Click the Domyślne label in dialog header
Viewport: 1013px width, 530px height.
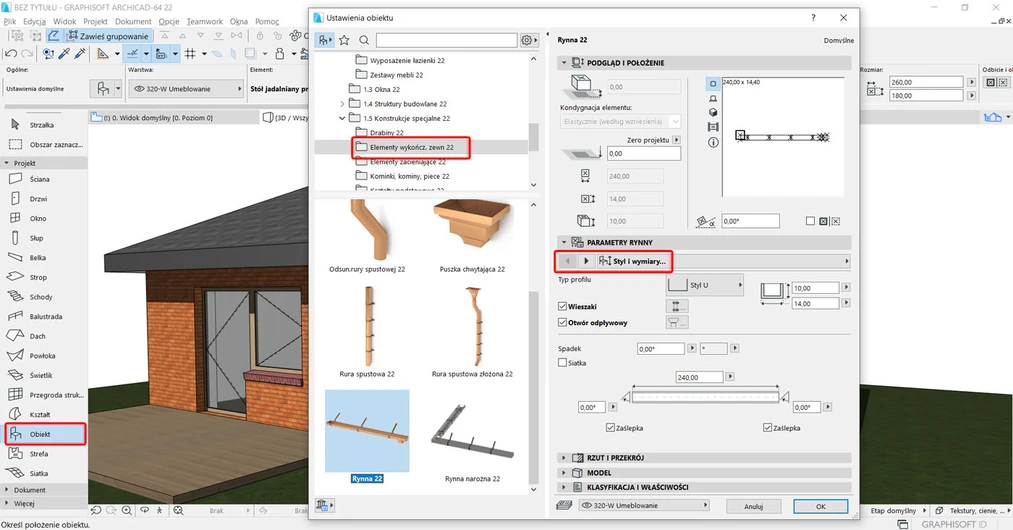pyautogui.click(x=839, y=40)
